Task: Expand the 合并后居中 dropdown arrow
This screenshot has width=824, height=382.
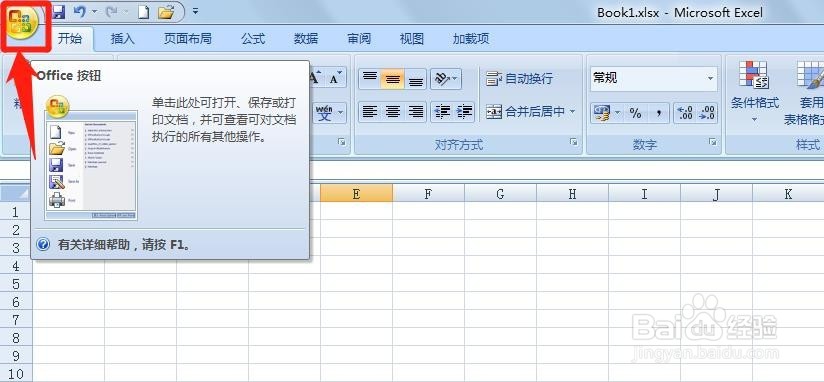Action: tap(572, 112)
